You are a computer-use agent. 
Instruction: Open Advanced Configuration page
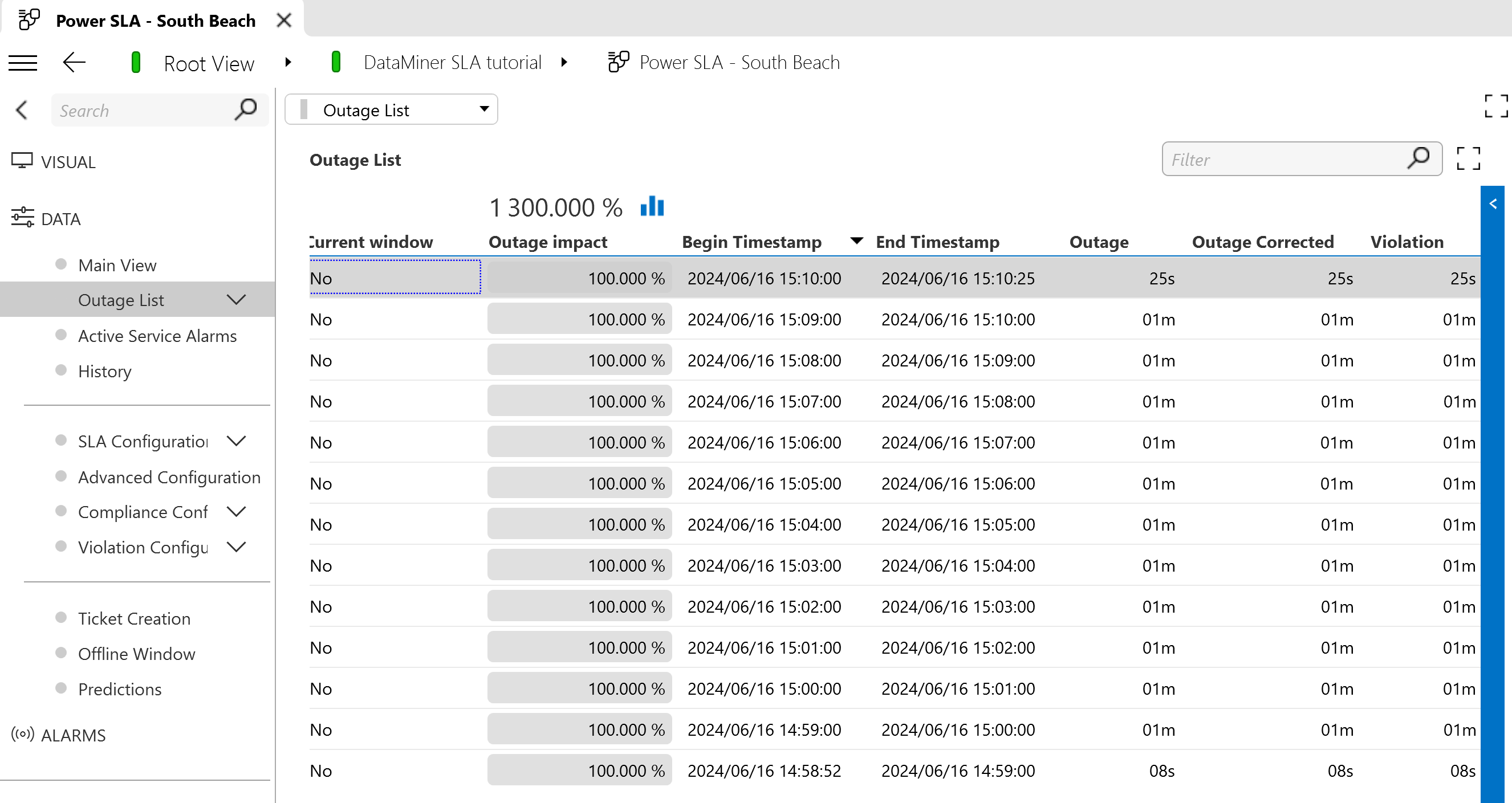169,477
